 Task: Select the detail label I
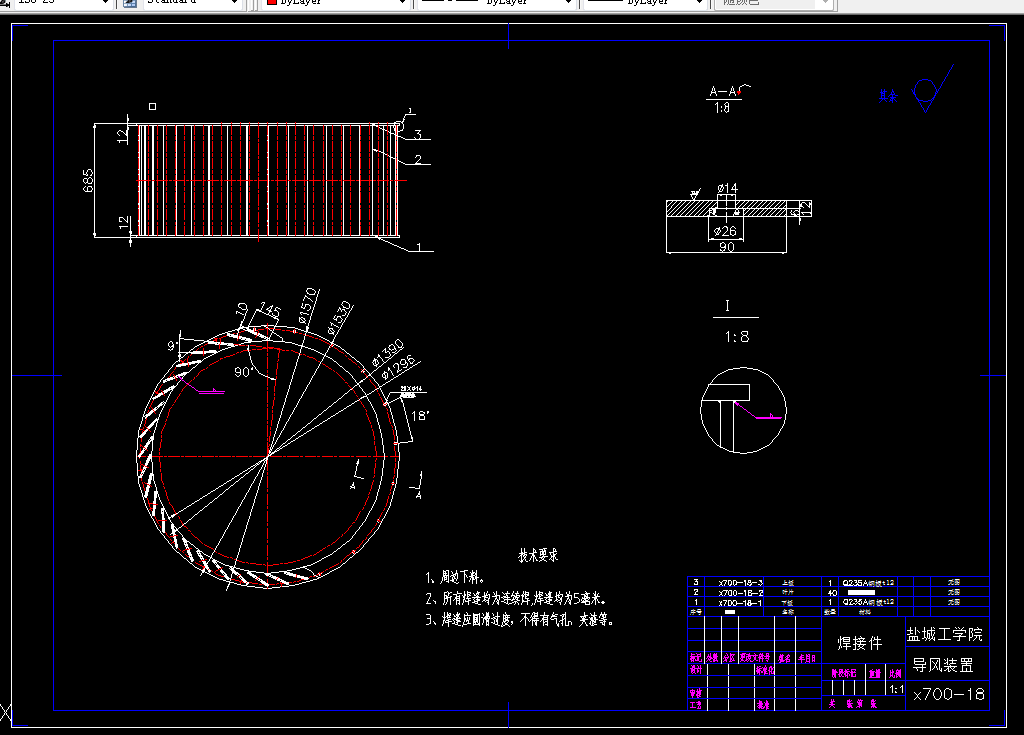click(x=727, y=306)
